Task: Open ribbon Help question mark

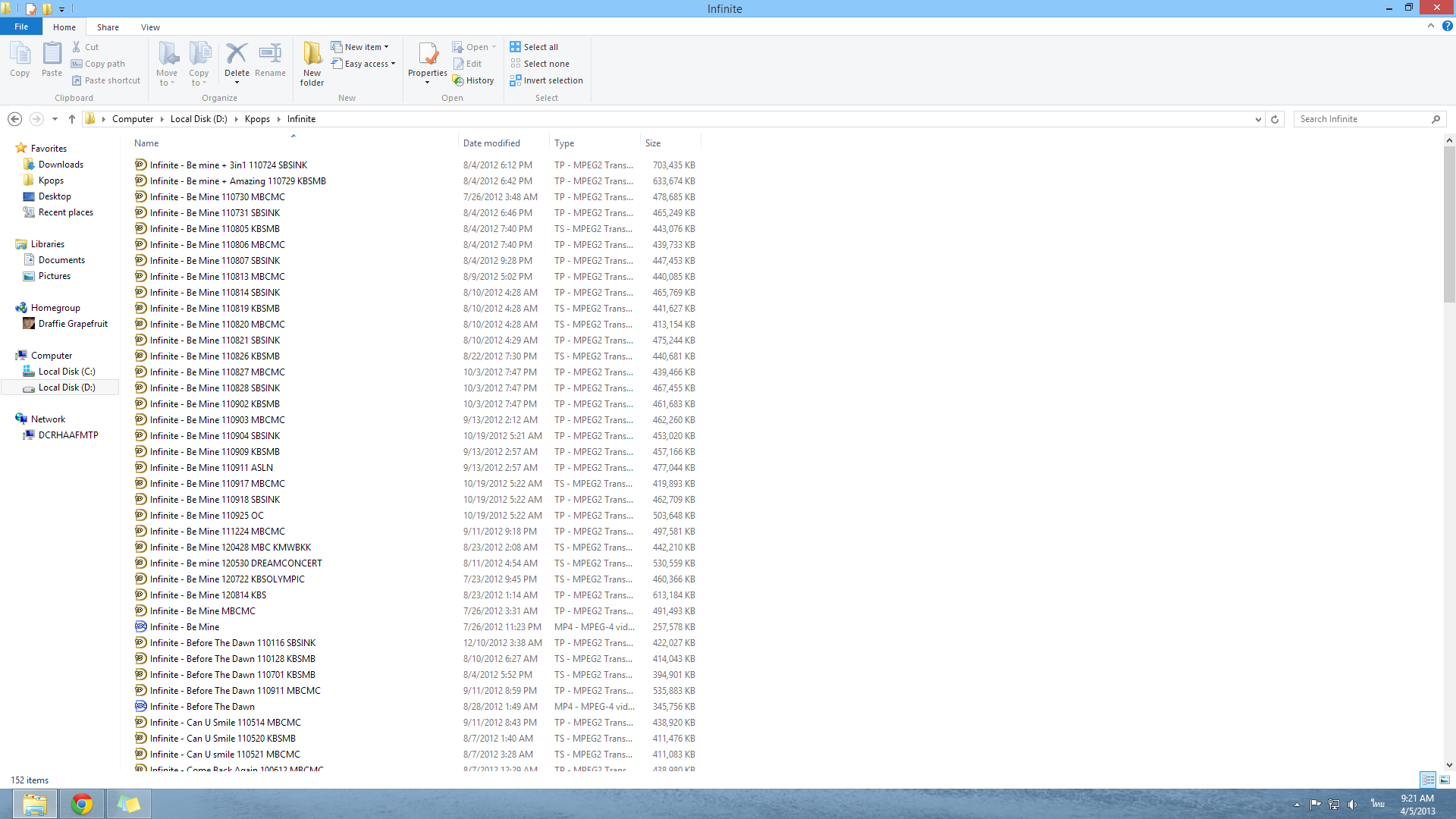Action: [x=1447, y=26]
